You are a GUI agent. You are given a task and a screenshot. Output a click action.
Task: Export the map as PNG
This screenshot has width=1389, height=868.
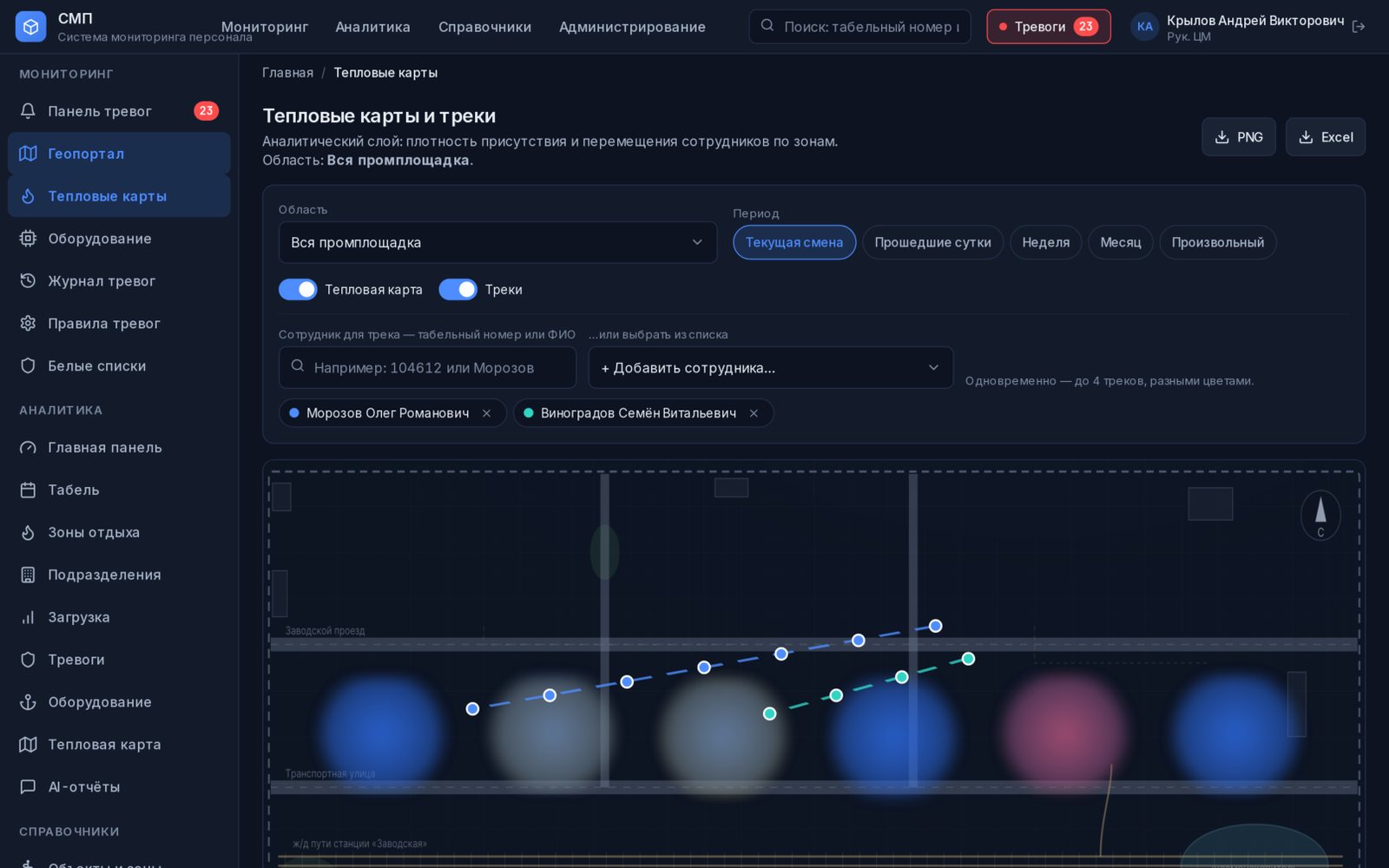(1238, 137)
